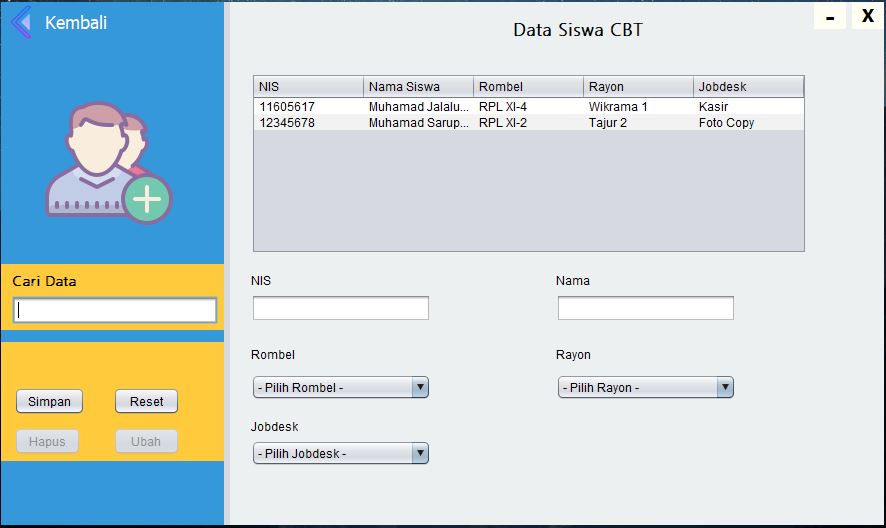
Task: Sort by the NIS column header
Action: coord(309,86)
